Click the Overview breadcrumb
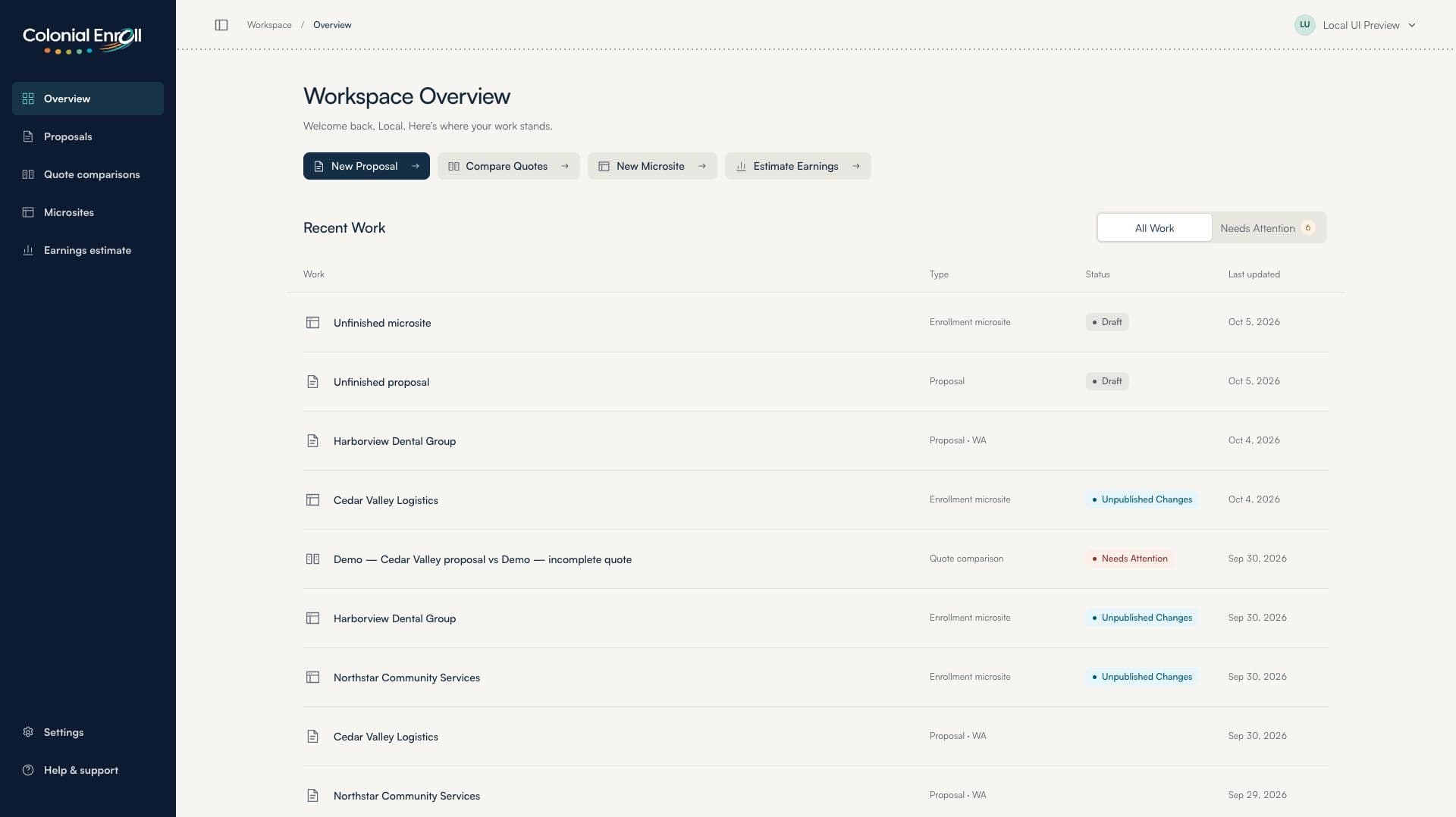The image size is (1456, 817). coord(332,25)
